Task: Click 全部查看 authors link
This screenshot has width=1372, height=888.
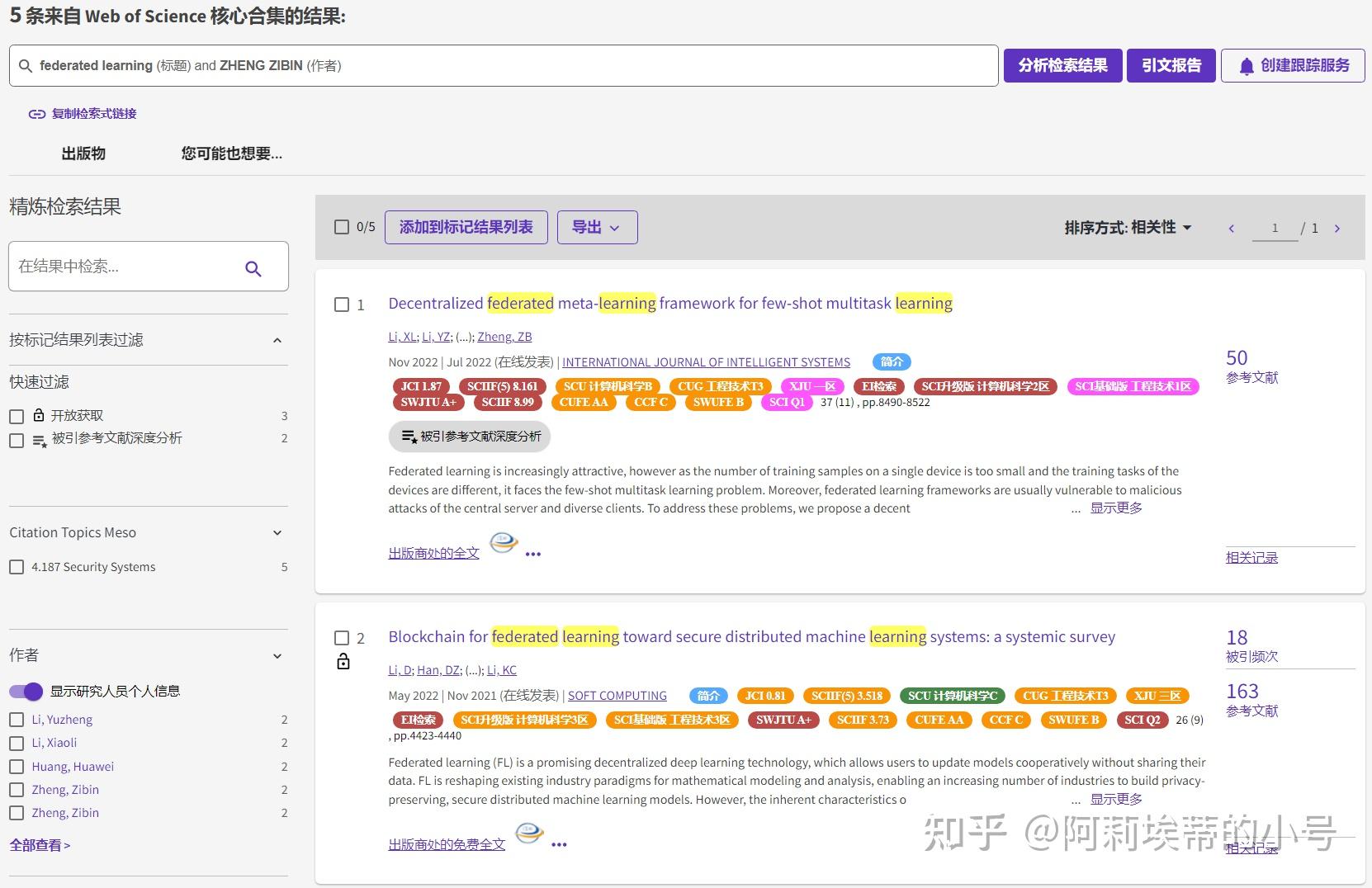Action: click(40, 846)
